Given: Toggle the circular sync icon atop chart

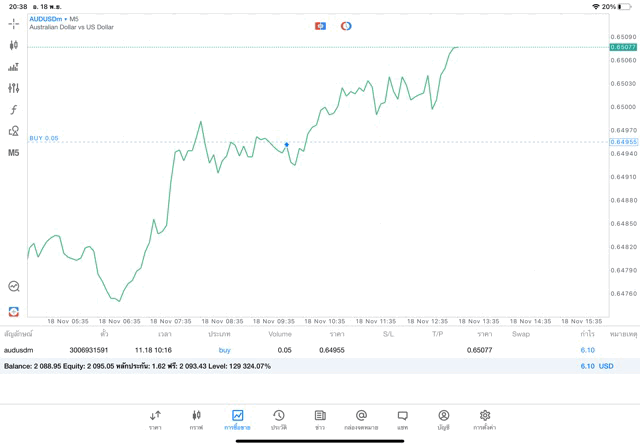Looking at the screenshot, I should pos(346,26).
